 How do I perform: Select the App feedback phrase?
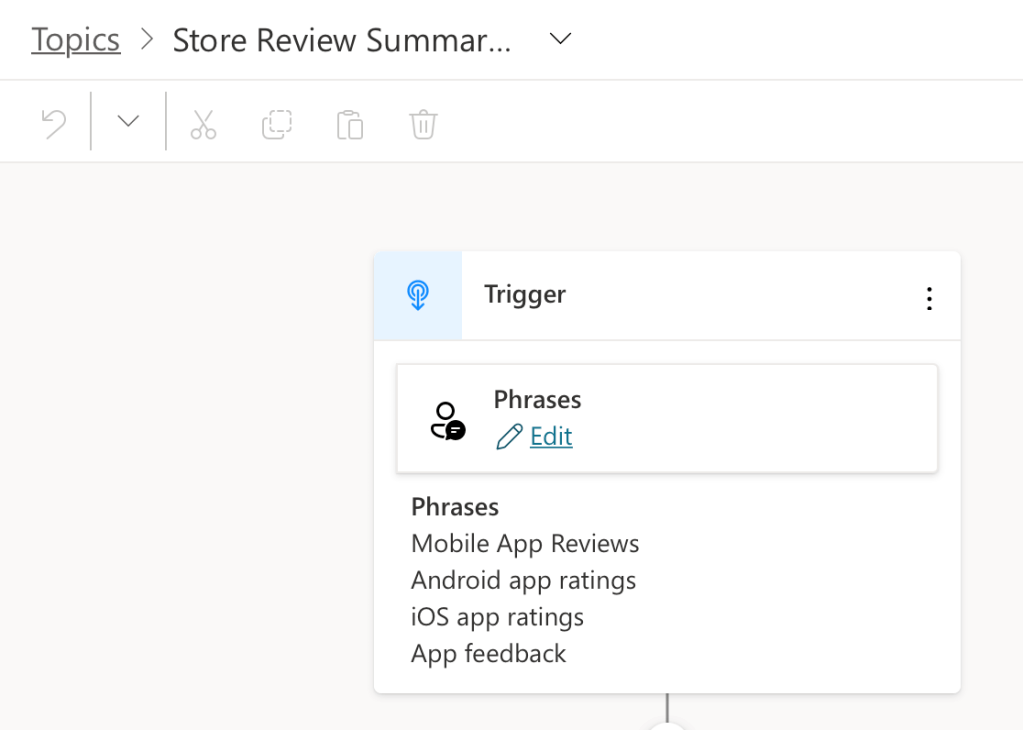click(x=488, y=654)
